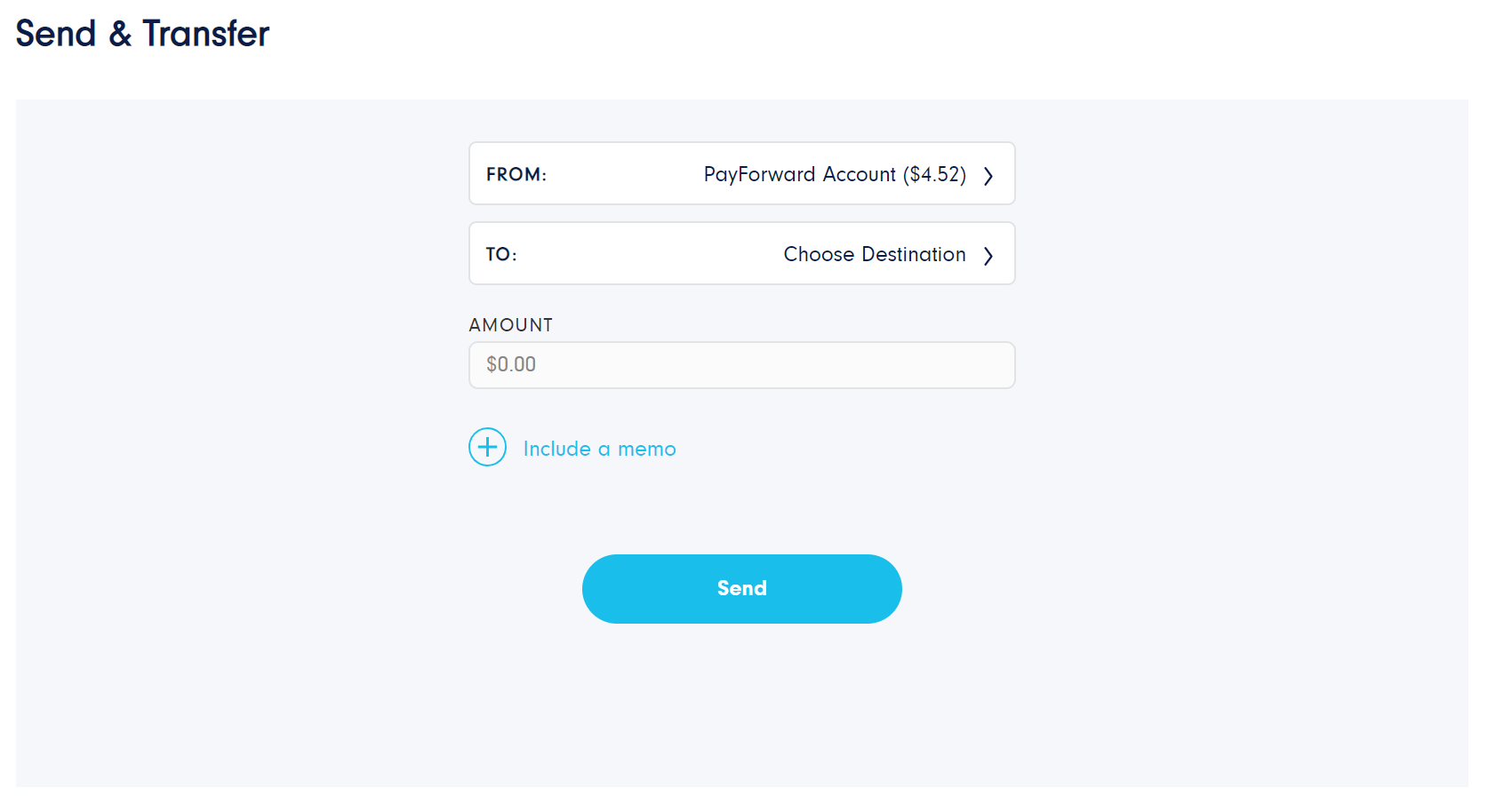The width and height of the screenshot is (1488, 812).
Task: Click the $4.52 balance in FROM row
Action: (x=934, y=174)
